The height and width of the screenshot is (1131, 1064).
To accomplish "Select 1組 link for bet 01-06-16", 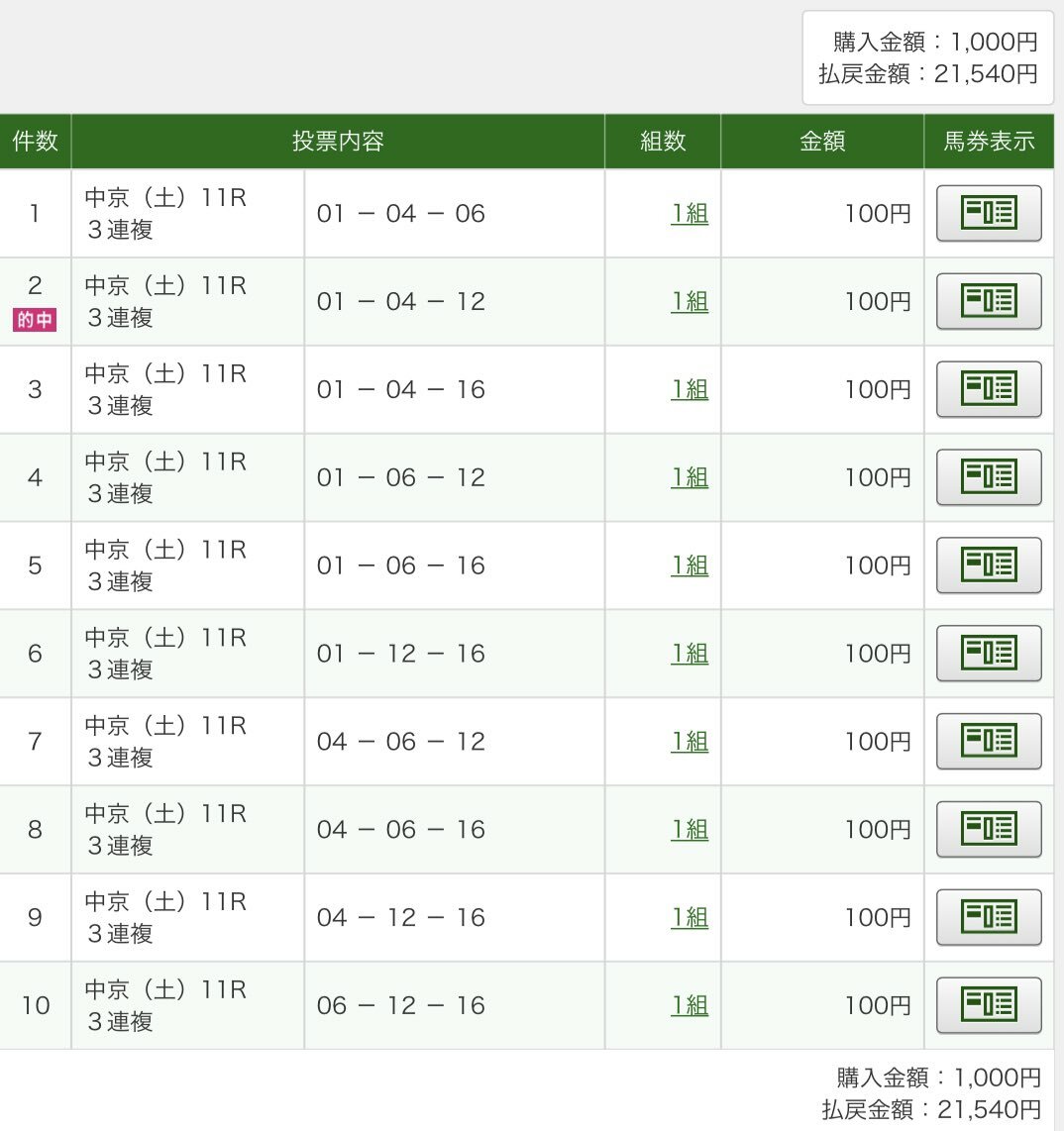I will coord(690,565).
